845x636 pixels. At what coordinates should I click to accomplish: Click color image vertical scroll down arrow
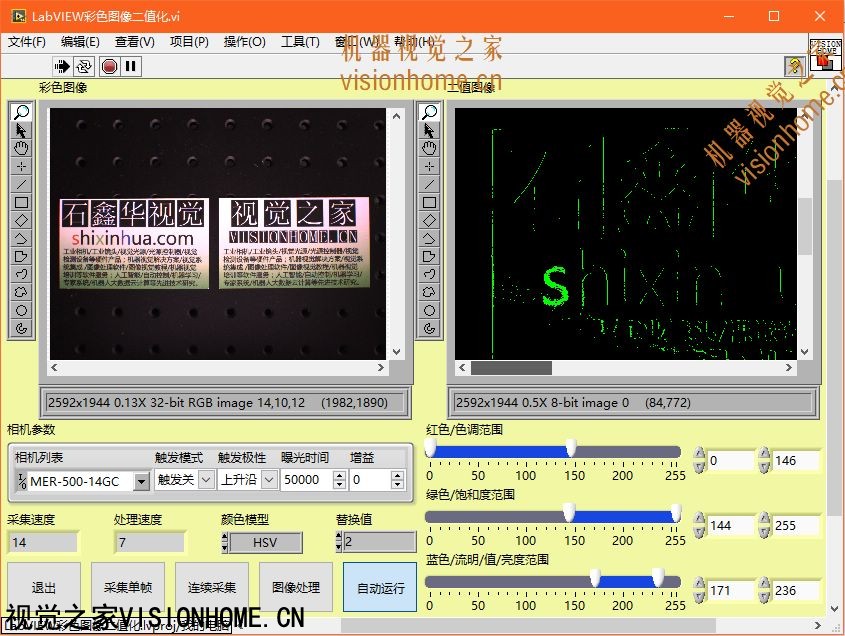click(x=396, y=352)
